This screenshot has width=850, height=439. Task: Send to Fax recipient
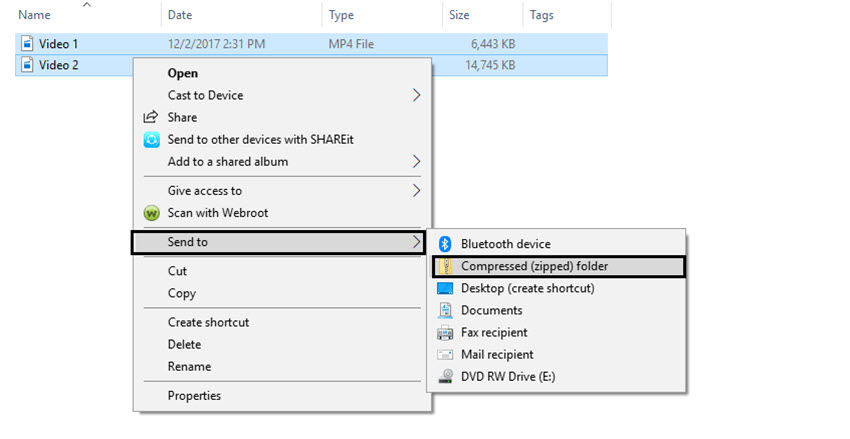pyautogui.click(x=557, y=332)
